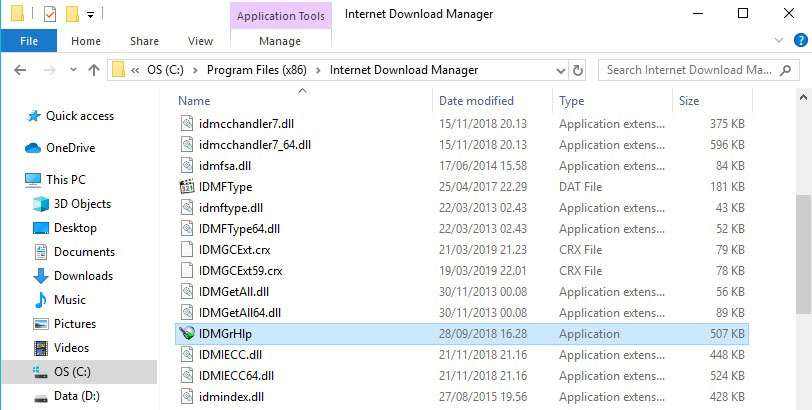
Task: Click OS (C:) in the address bar
Action: 165,70
